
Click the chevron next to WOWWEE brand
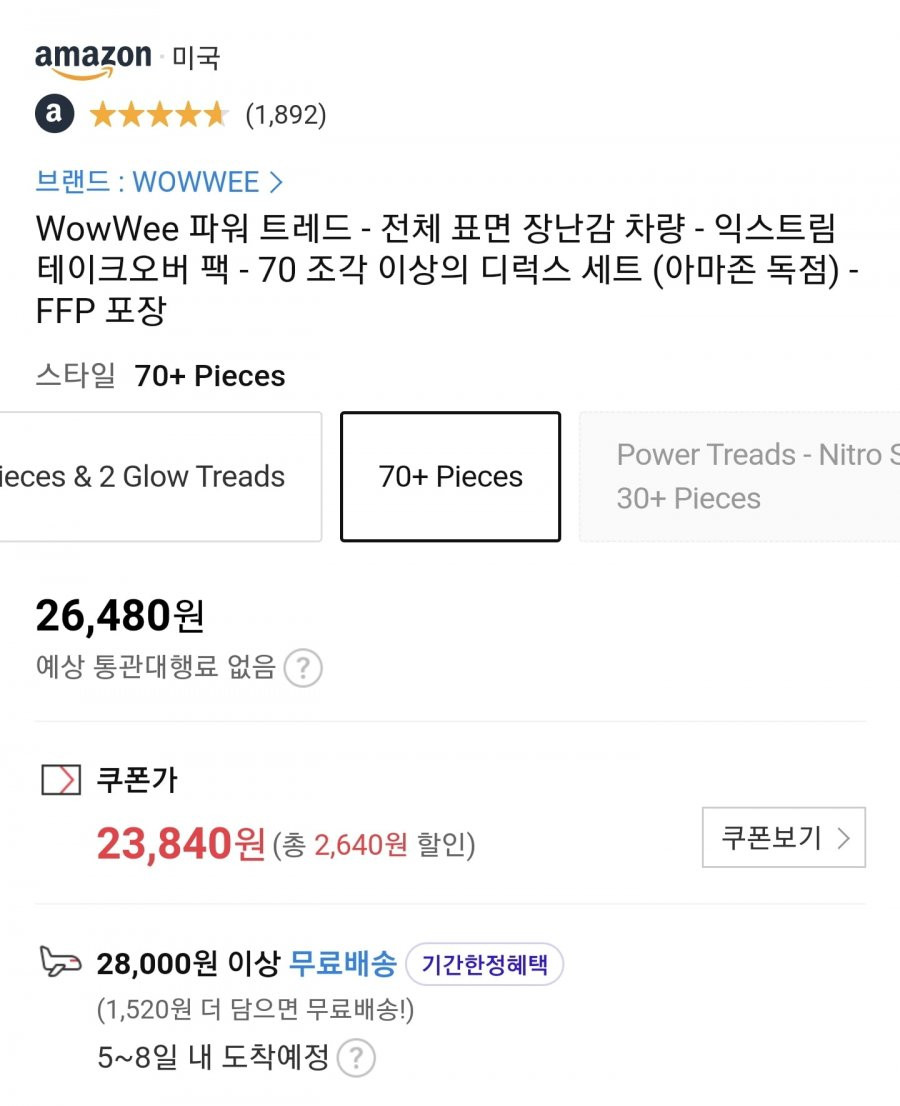276,183
